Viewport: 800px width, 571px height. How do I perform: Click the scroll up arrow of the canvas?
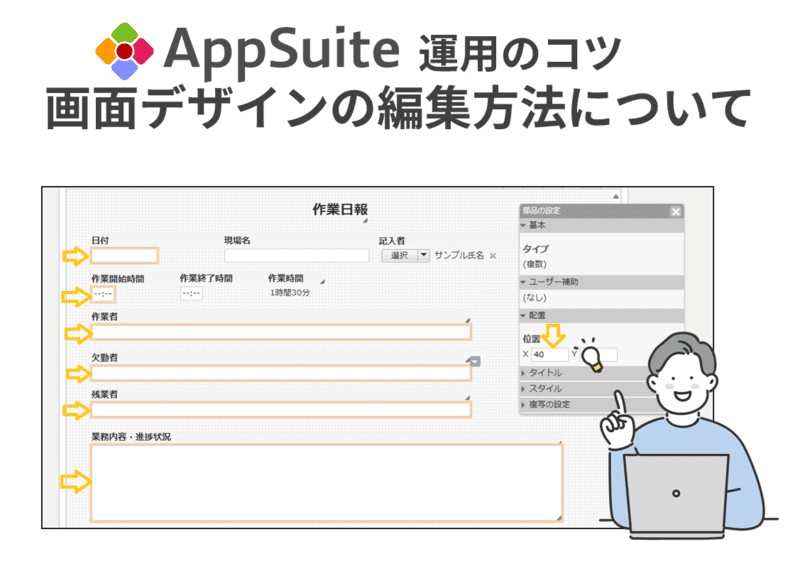tap(616, 196)
